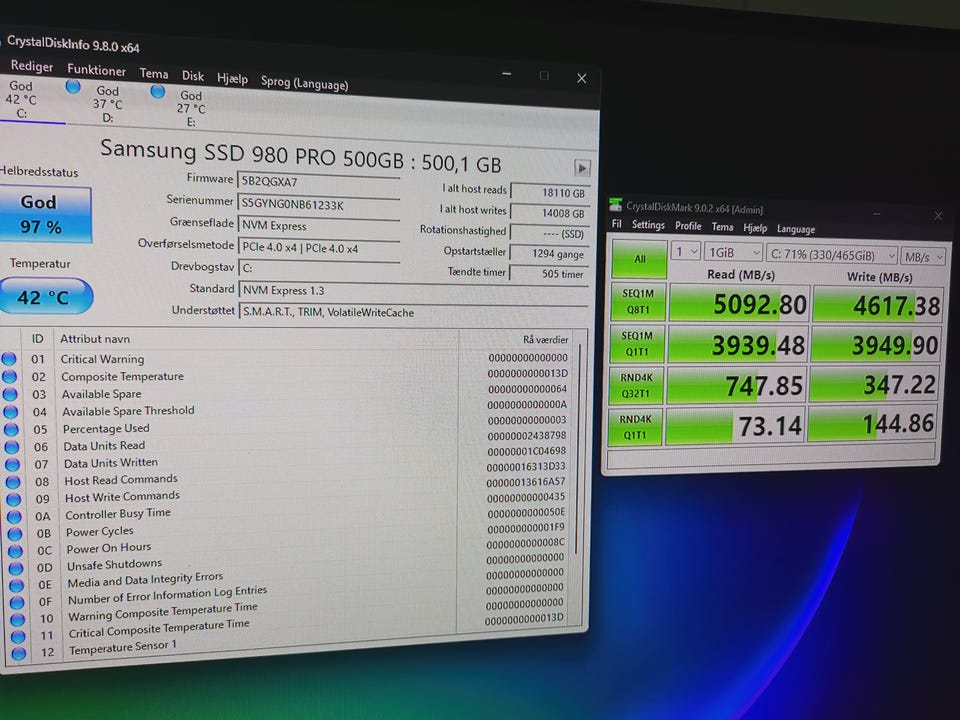Click next disk arrow button
The image size is (960, 720).
pyautogui.click(x=582, y=168)
